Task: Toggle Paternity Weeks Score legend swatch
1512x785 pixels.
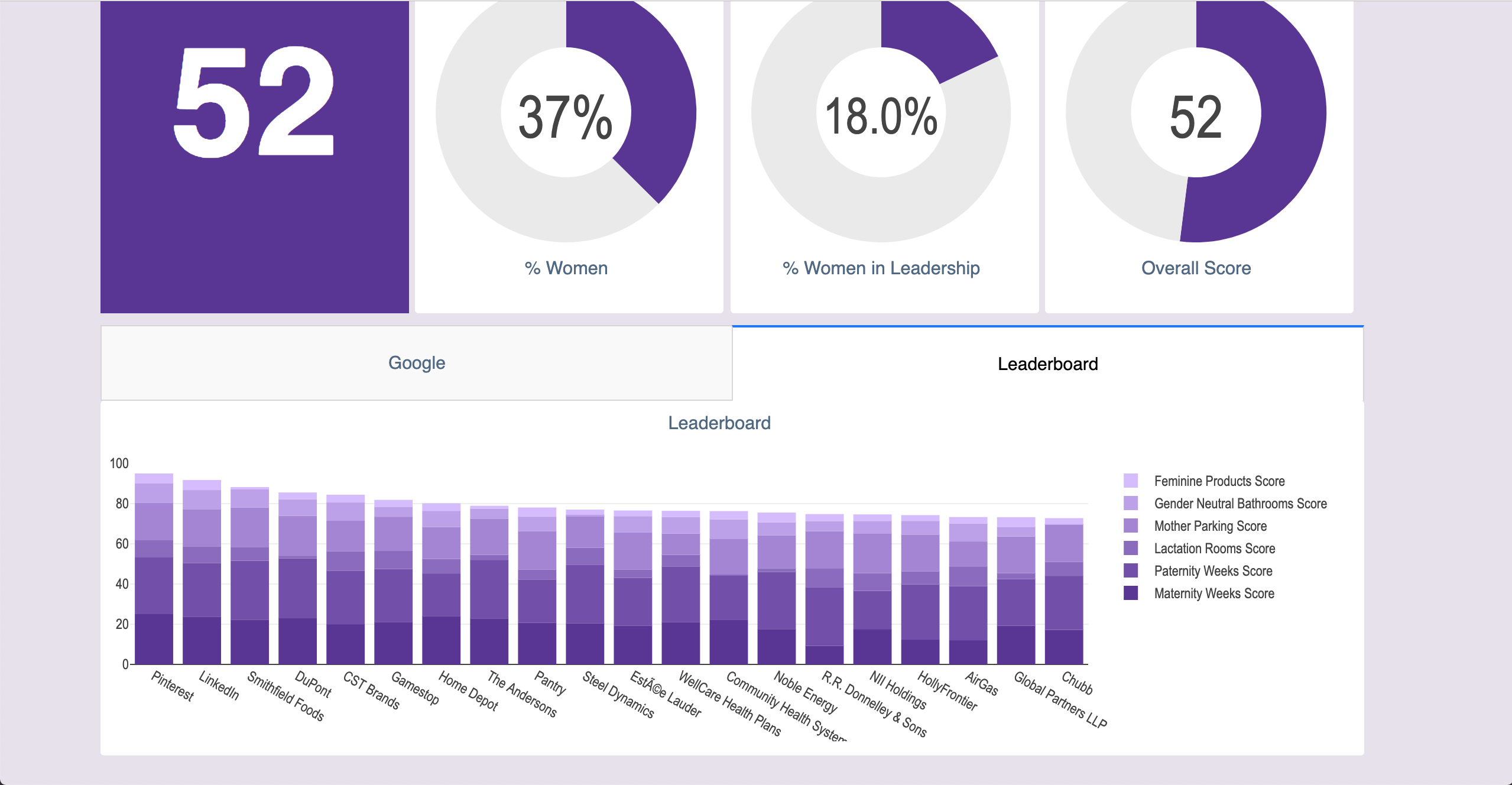Action: [1130, 570]
